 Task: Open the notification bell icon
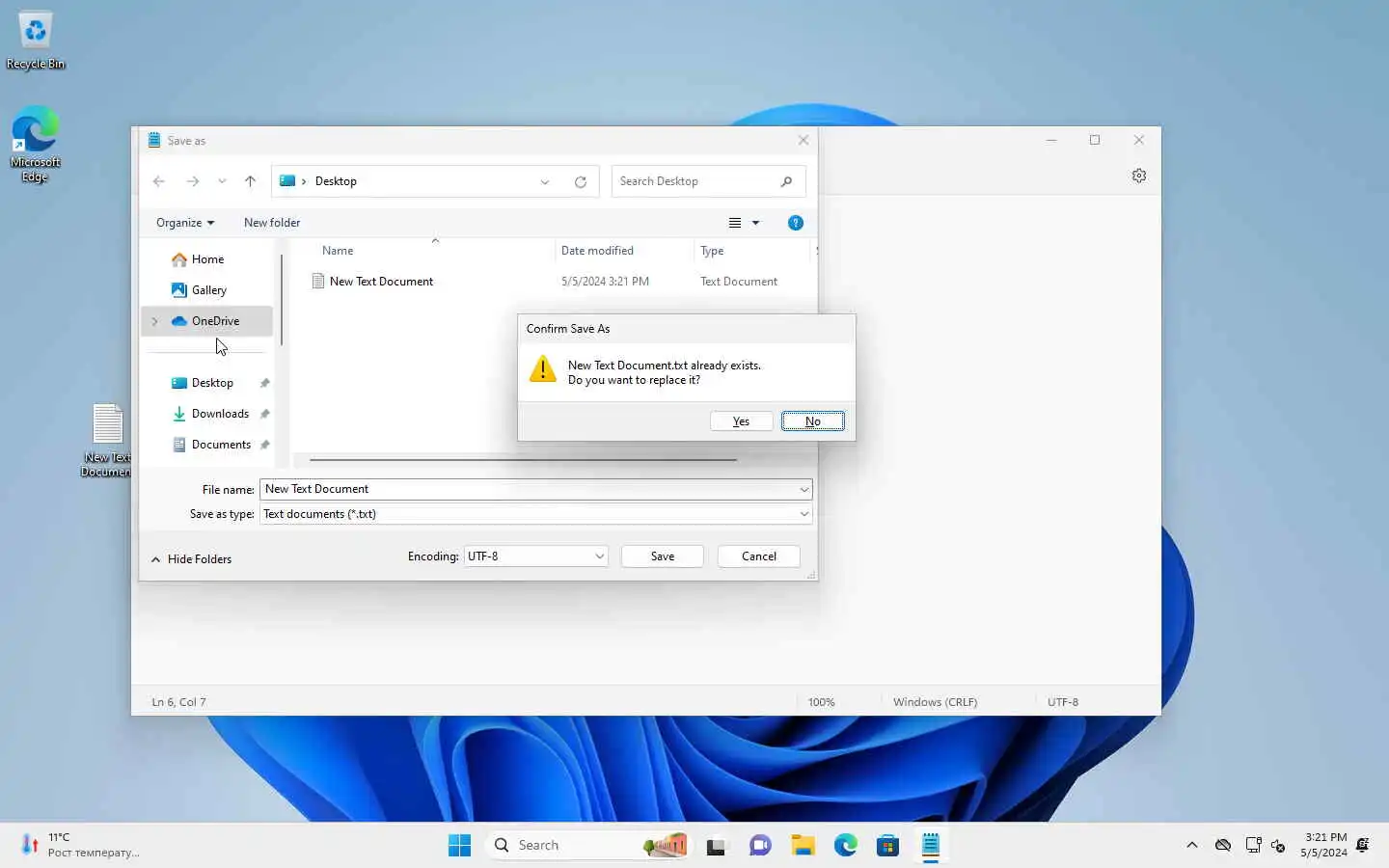(1363, 845)
